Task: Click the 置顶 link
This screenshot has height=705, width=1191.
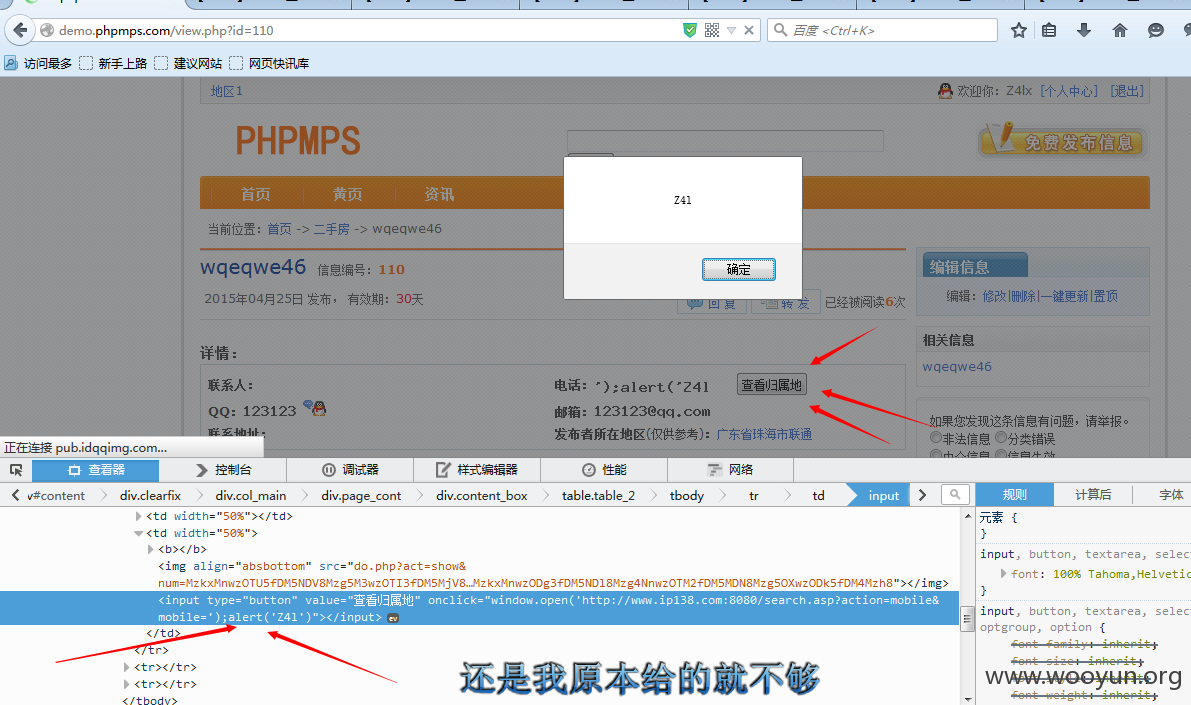Action: click(1105, 296)
